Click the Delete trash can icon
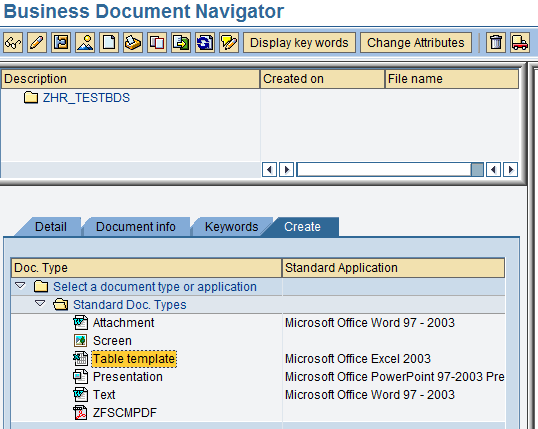 (496, 43)
